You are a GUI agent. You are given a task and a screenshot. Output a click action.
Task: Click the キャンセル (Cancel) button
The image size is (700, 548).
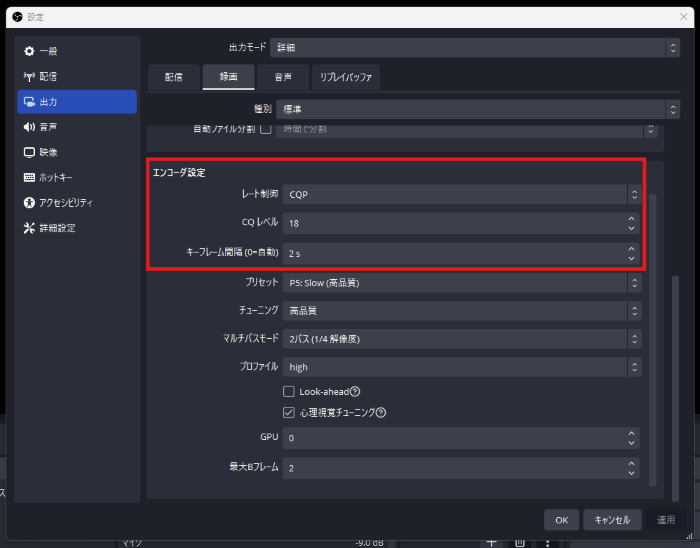tap(612, 520)
